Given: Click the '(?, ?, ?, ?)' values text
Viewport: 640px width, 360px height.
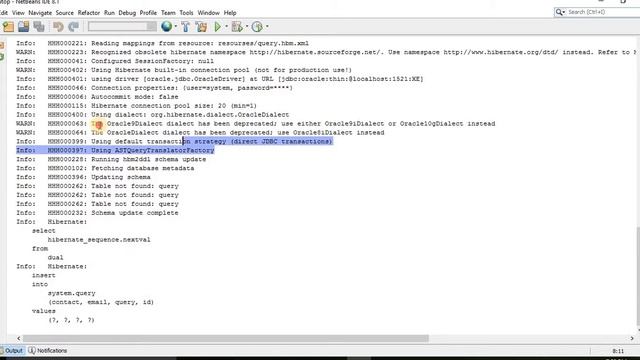Looking at the screenshot, I should [x=71, y=320].
